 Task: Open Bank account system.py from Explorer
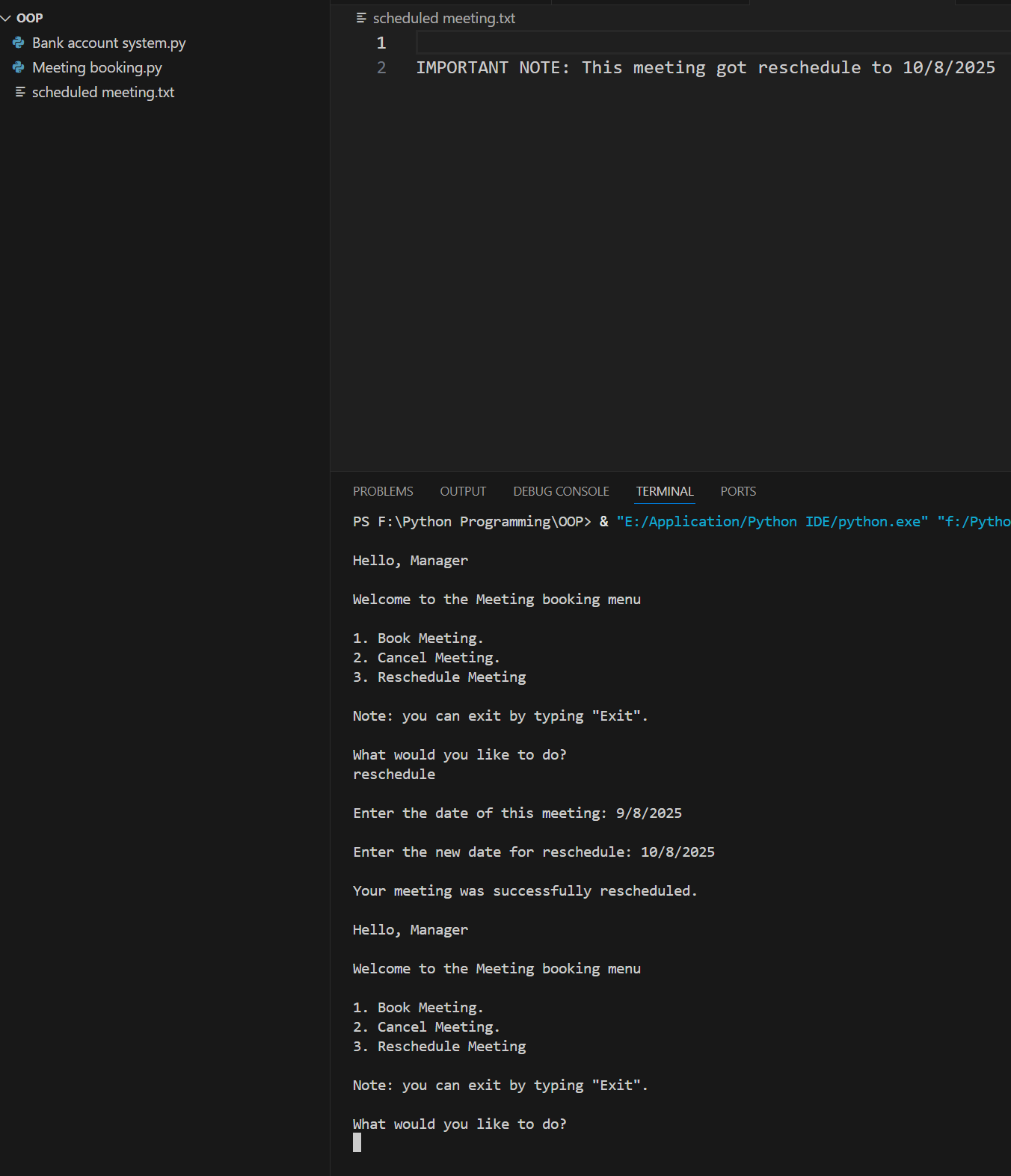(108, 43)
